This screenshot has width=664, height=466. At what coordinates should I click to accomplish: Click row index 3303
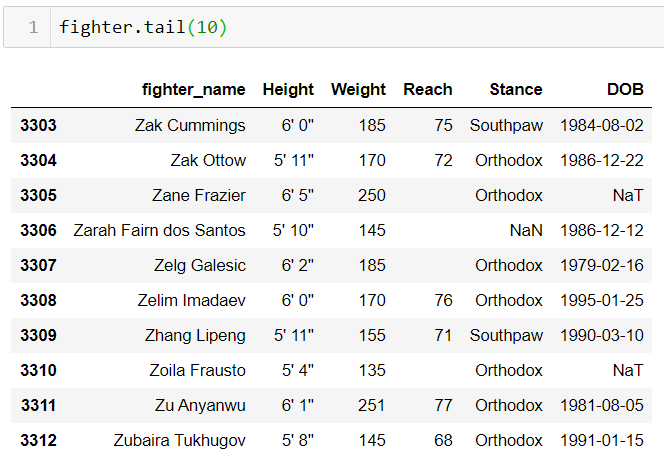38,125
